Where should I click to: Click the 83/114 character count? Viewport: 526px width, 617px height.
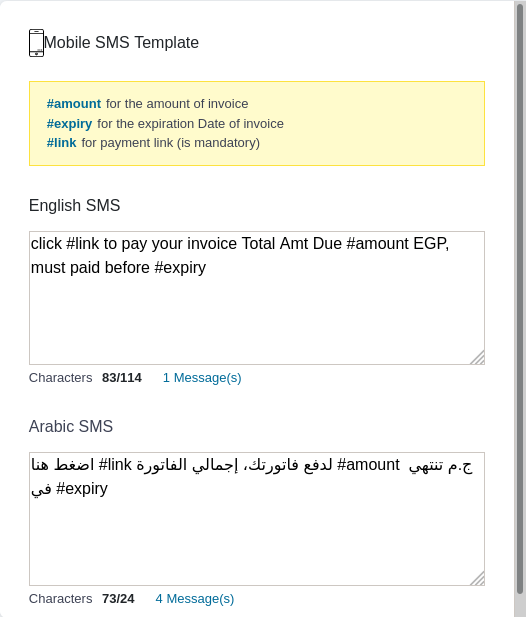coord(122,378)
